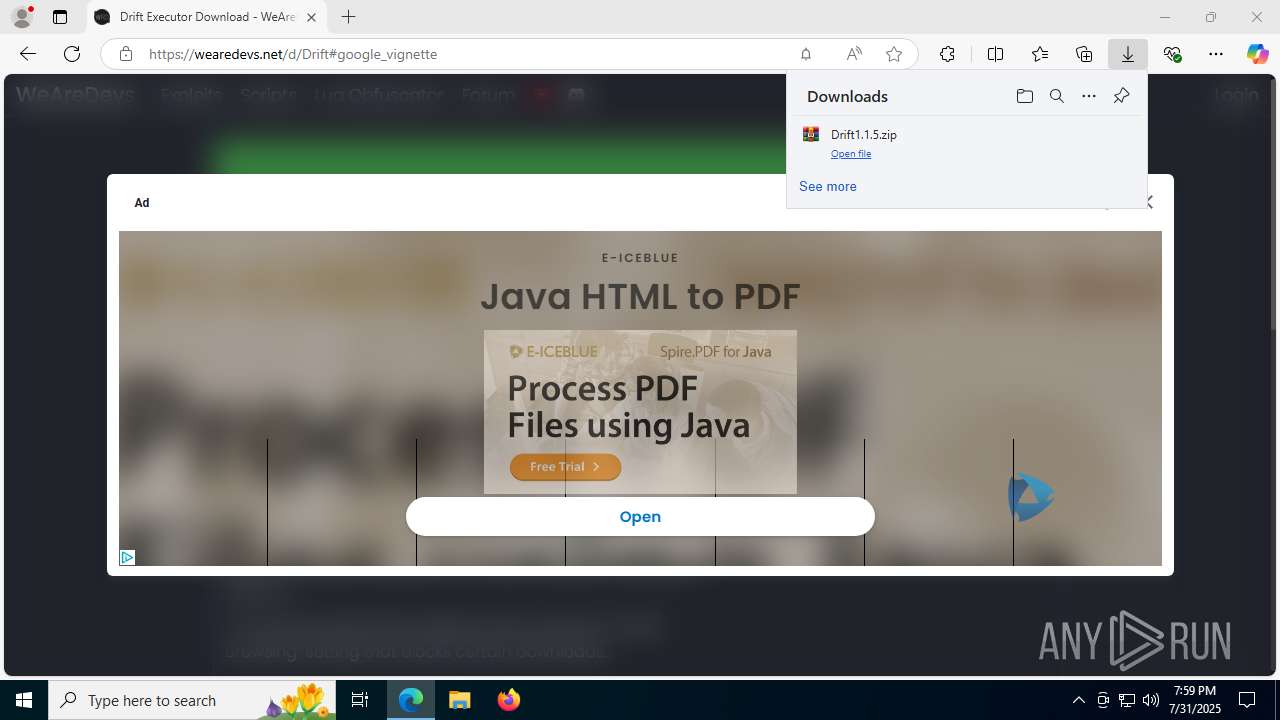Viewport: 1280px width, 720px height.
Task: Open the profile avatar icon
Action: 22,17
